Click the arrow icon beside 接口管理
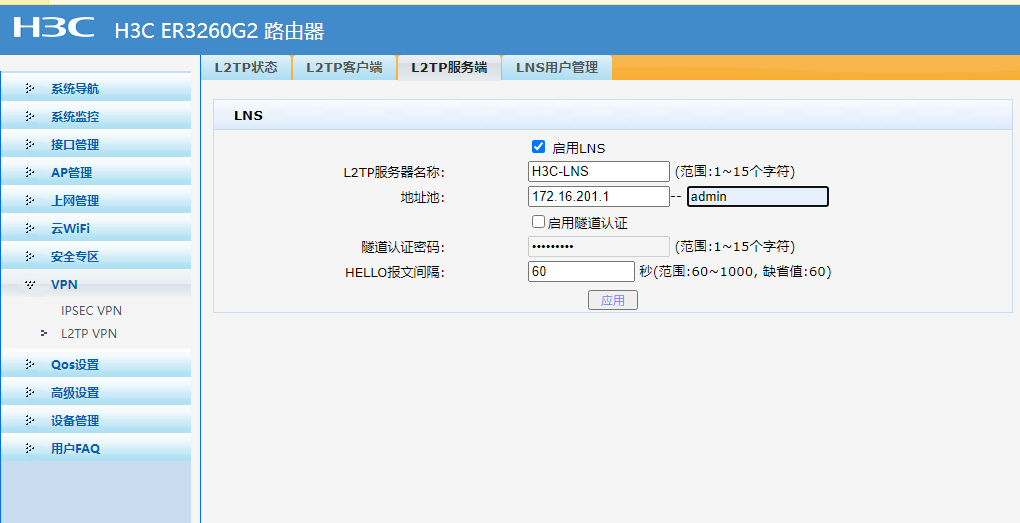Viewport: 1020px width, 523px height. coord(30,144)
